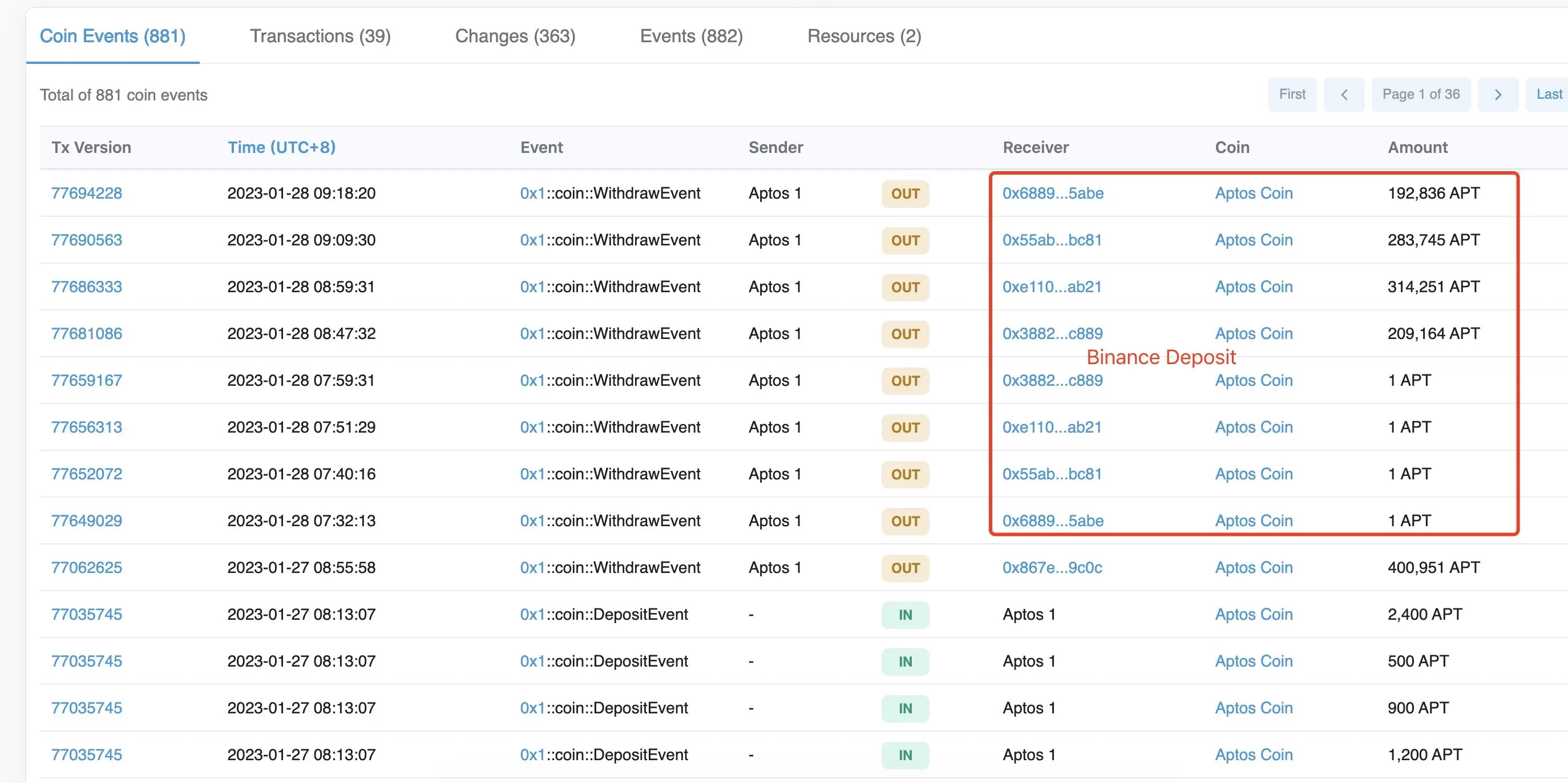Screen dimensions: 1568x783
Task: Click the First page button
Action: click(1292, 94)
